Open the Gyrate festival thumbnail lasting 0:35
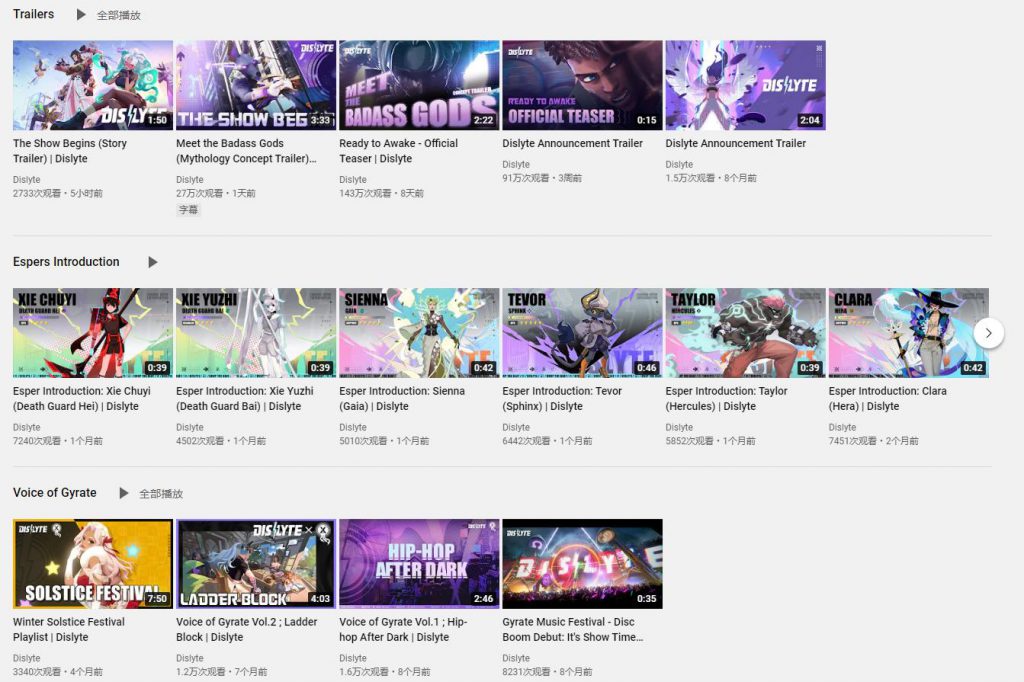 click(x=583, y=564)
